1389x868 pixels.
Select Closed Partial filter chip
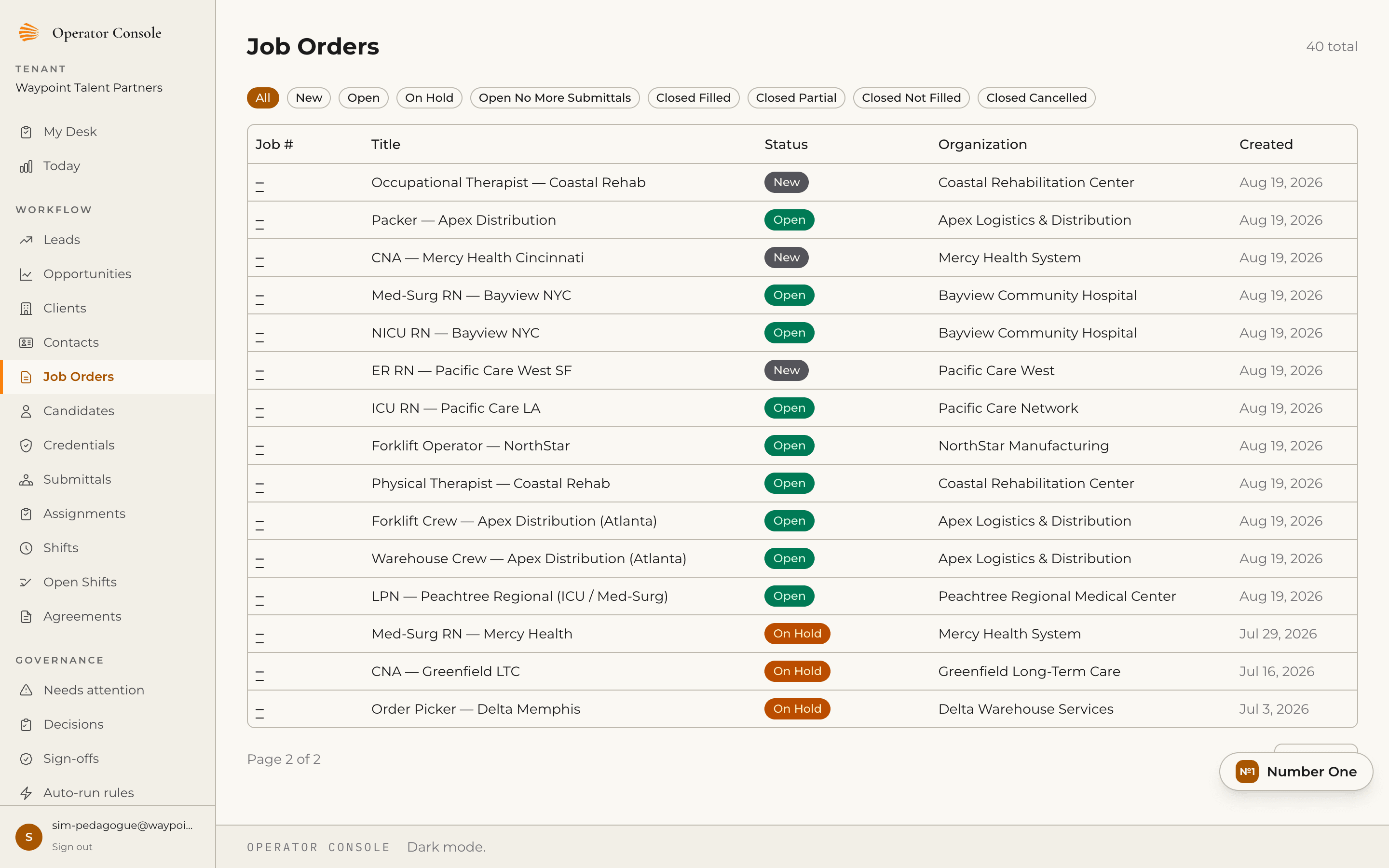[796, 97]
